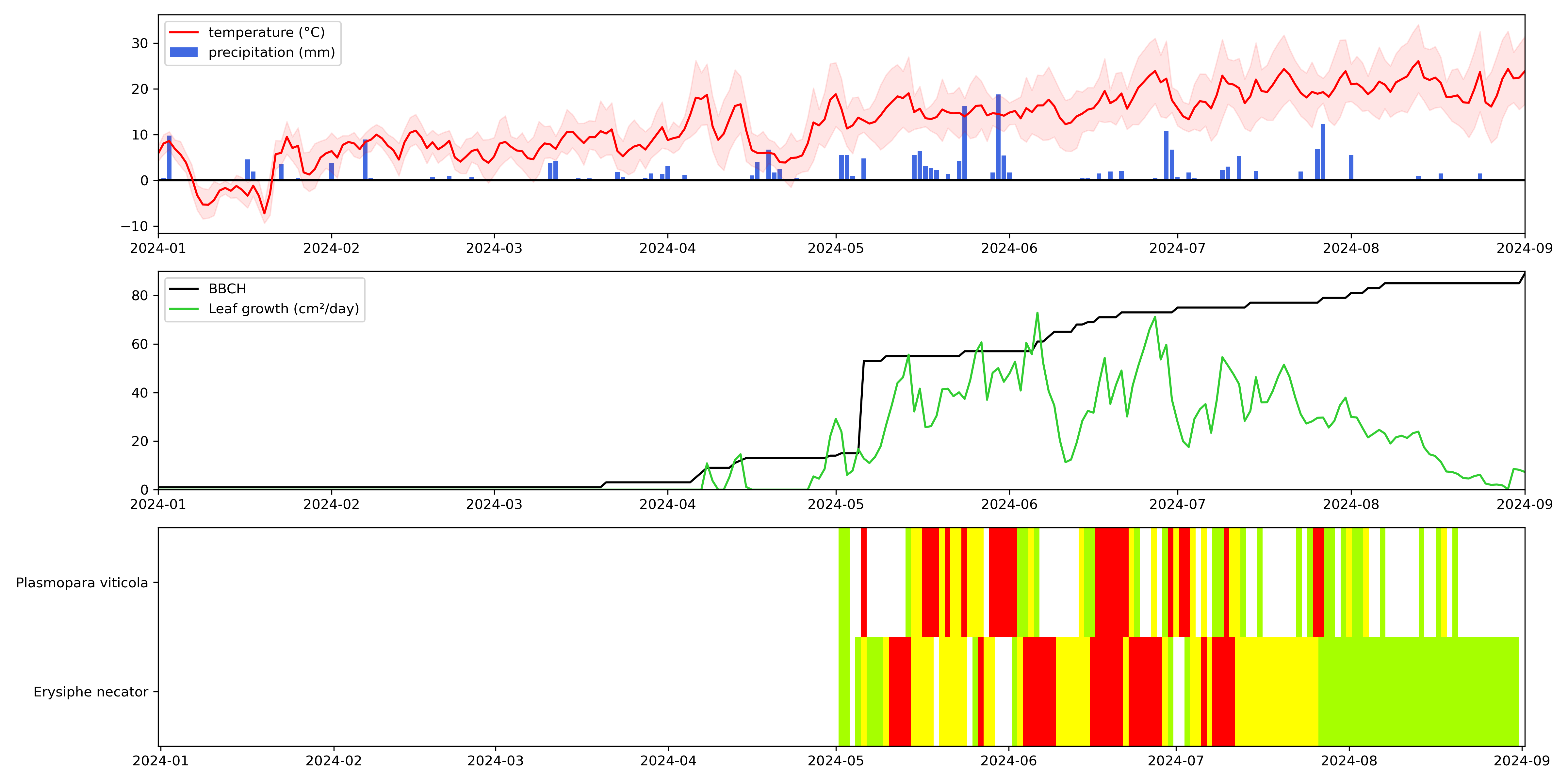This screenshot has width=1568, height=784.
Task: Click the '80' tick on BBCH chart
Action: [x=140, y=296]
